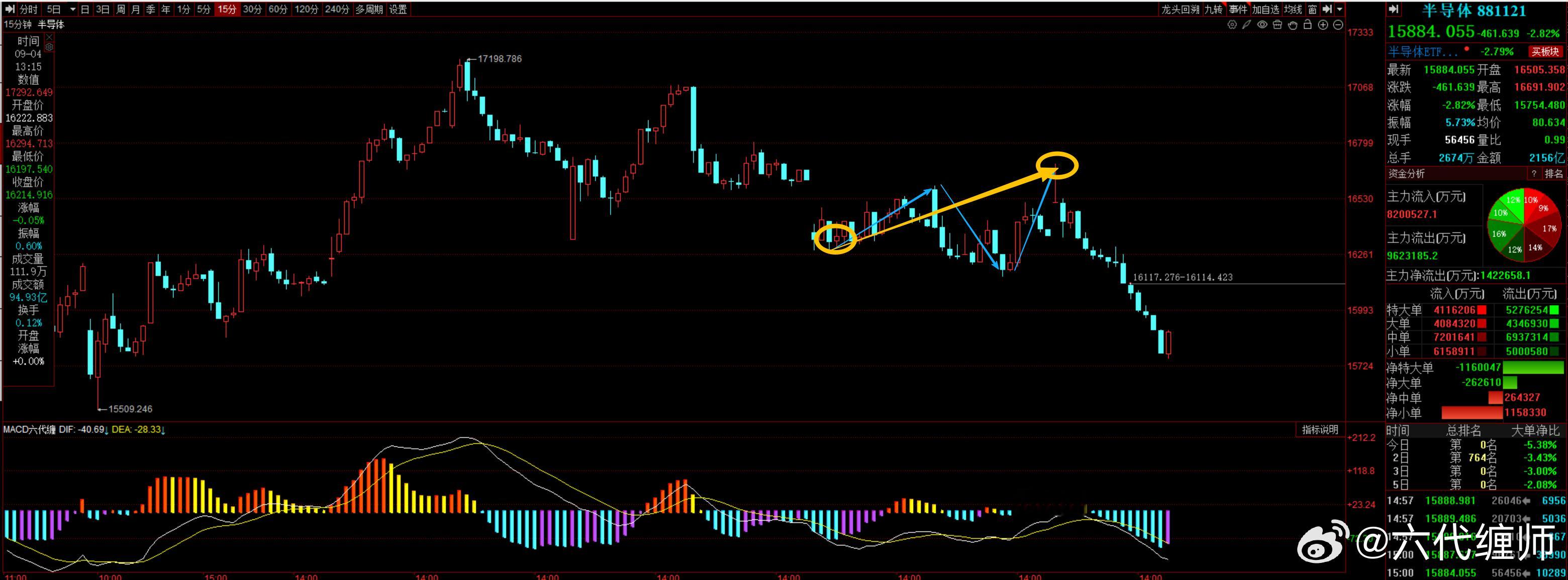Switch chart to 5分 period

click(204, 9)
